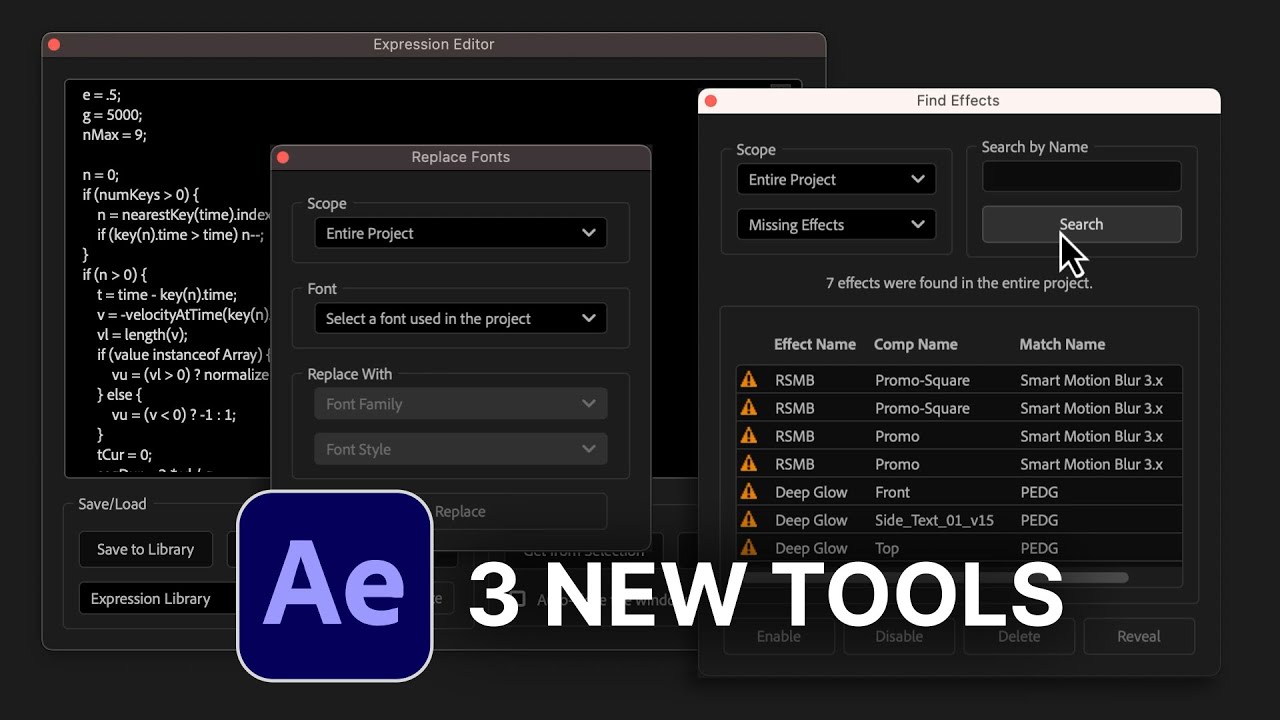Click the Adobe After Effects logo
This screenshot has width=1280, height=720.
(335, 586)
